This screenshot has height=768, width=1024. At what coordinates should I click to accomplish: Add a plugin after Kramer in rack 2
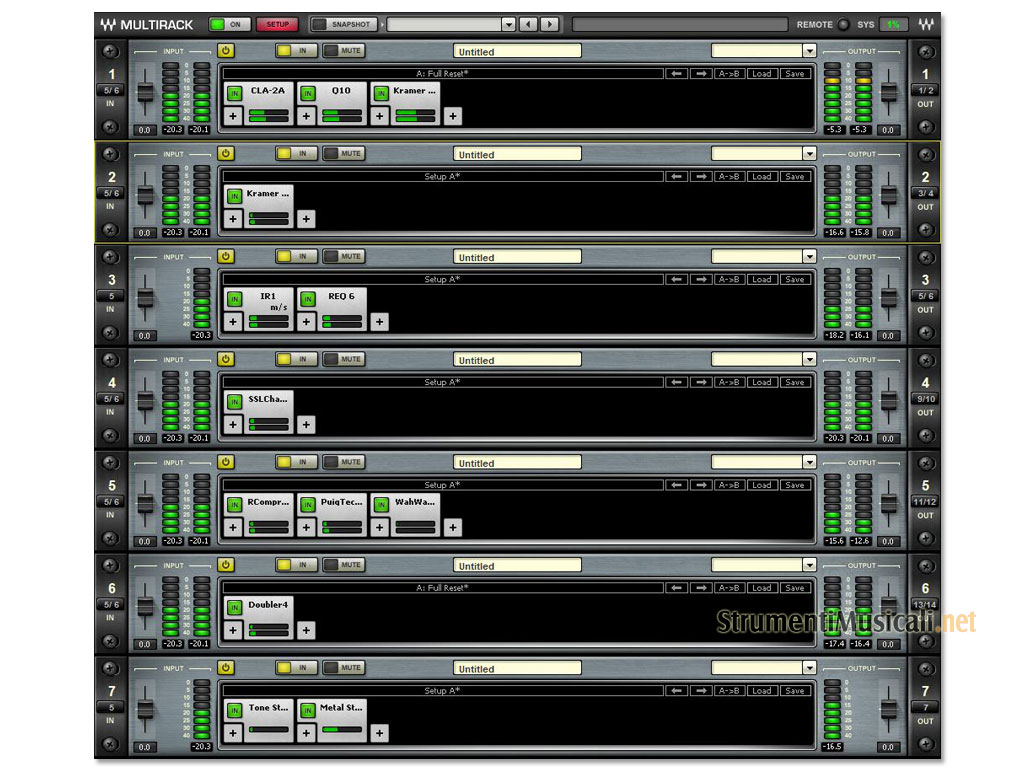point(306,219)
